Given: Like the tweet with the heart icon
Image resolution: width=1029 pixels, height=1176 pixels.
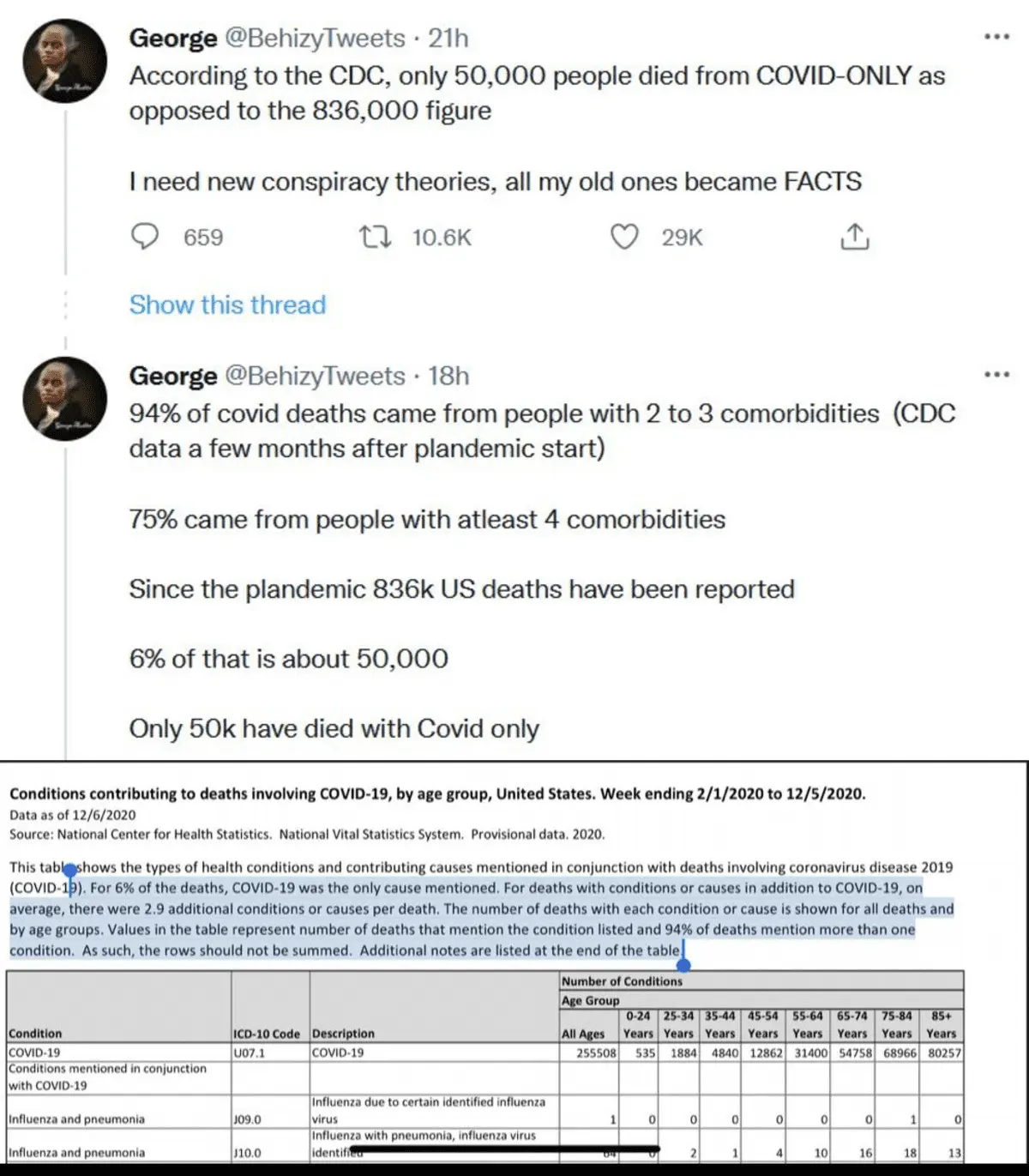Looking at the screenshot, I should point(623,237).
